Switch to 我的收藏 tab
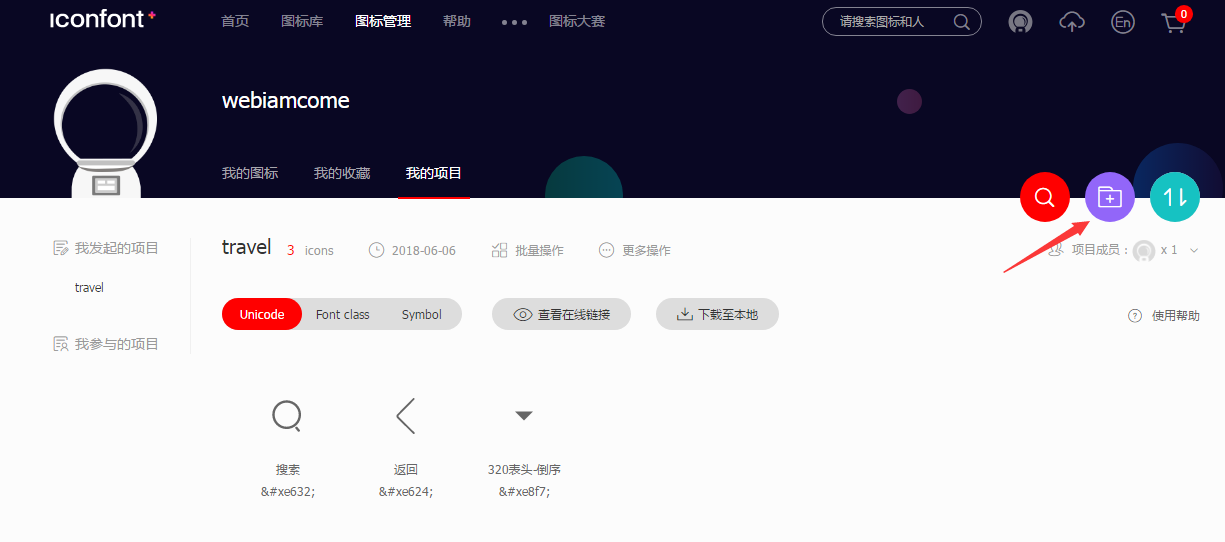 342,173
